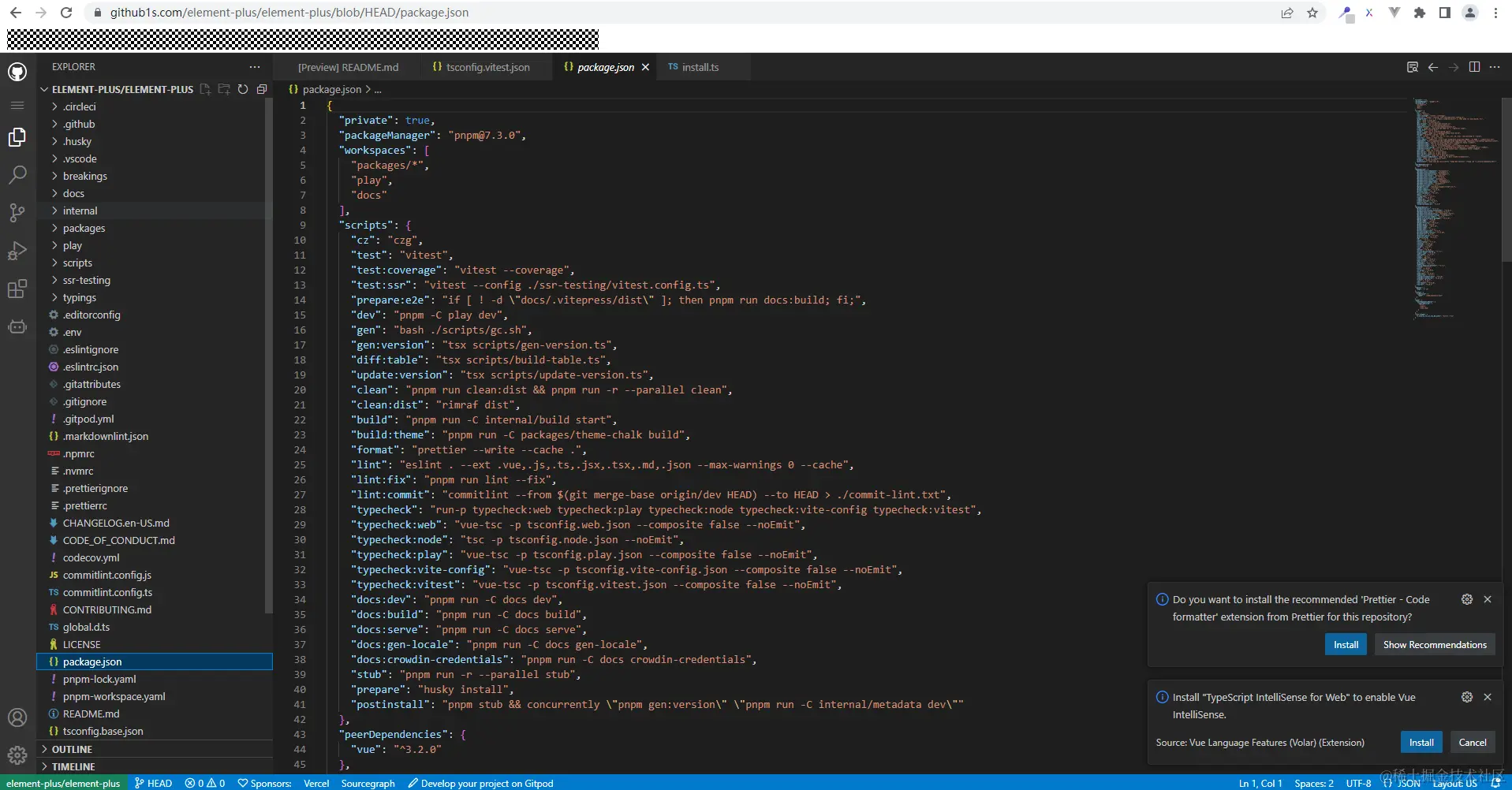Open TypeScript IntelliSense notification gear
Image resolution: width=1512 pixels, height=790 pixels.
[x=1467, y=697]
